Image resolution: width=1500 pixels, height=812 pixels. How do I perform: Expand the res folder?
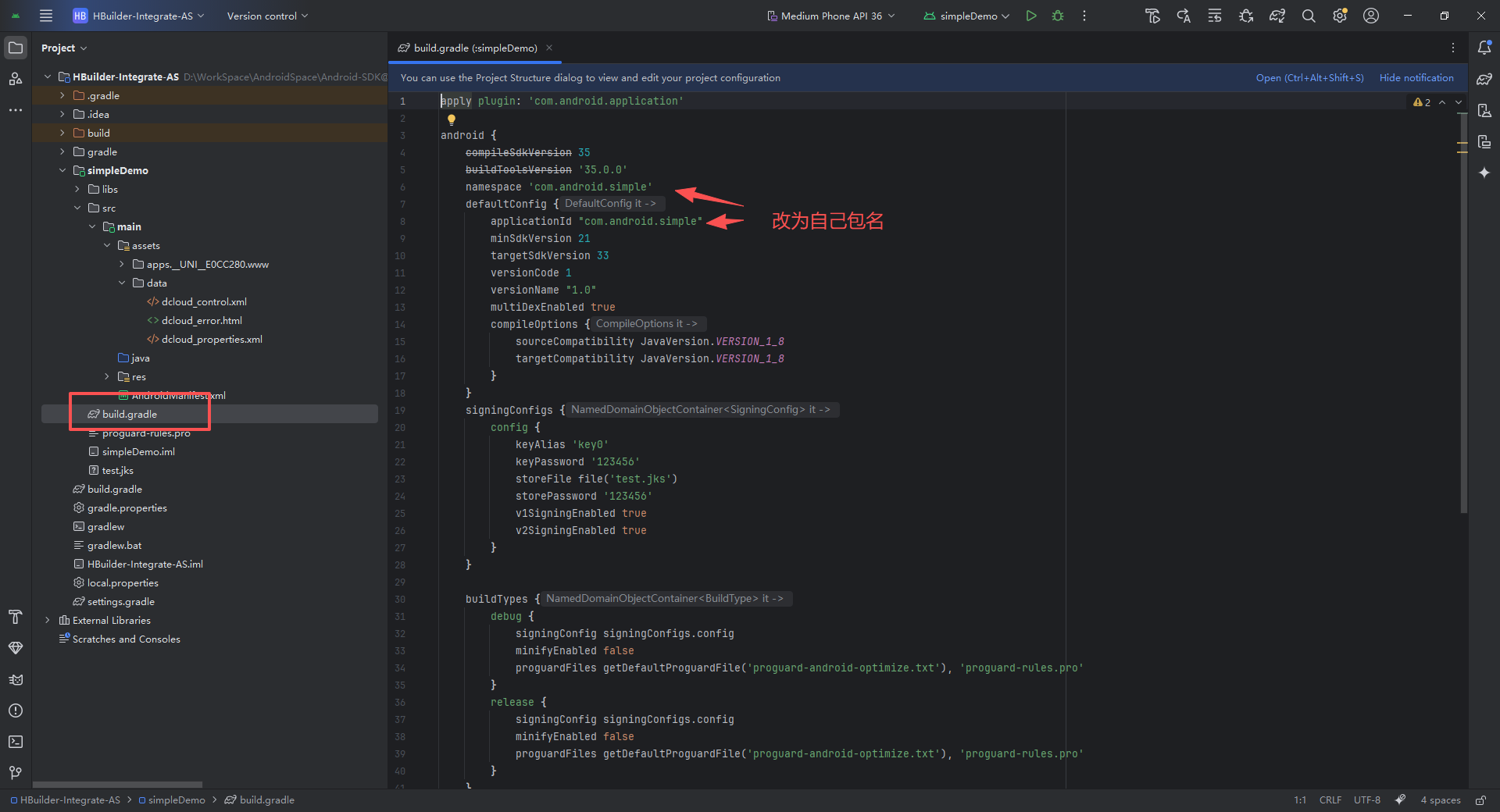107,376
